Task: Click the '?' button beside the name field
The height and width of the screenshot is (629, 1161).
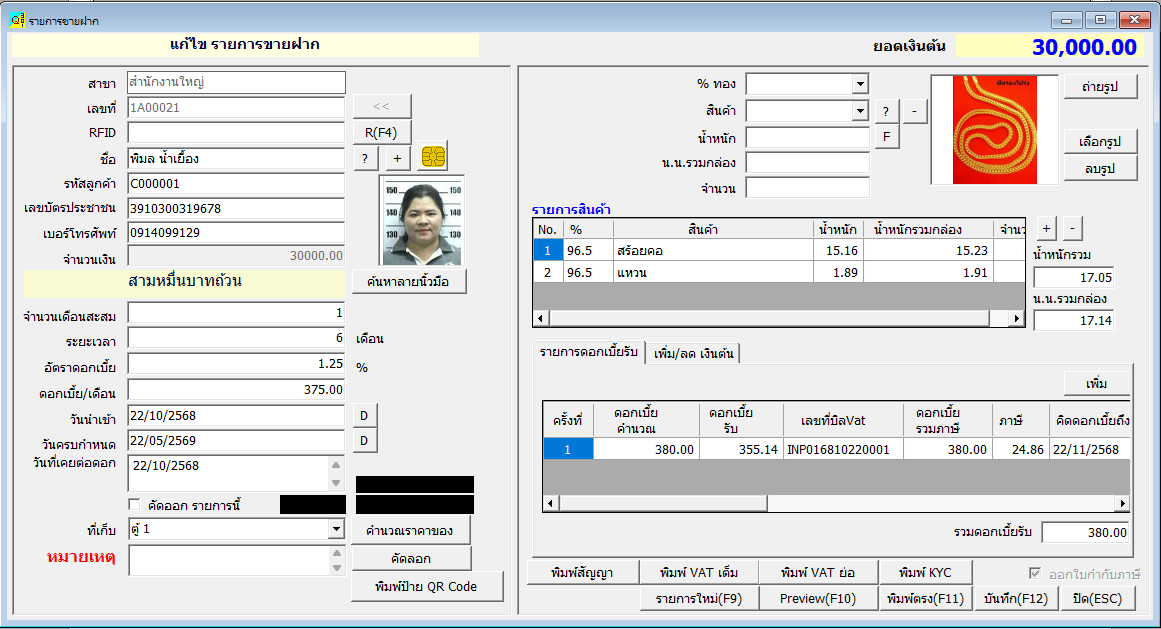Action: [x=364, y=158]
